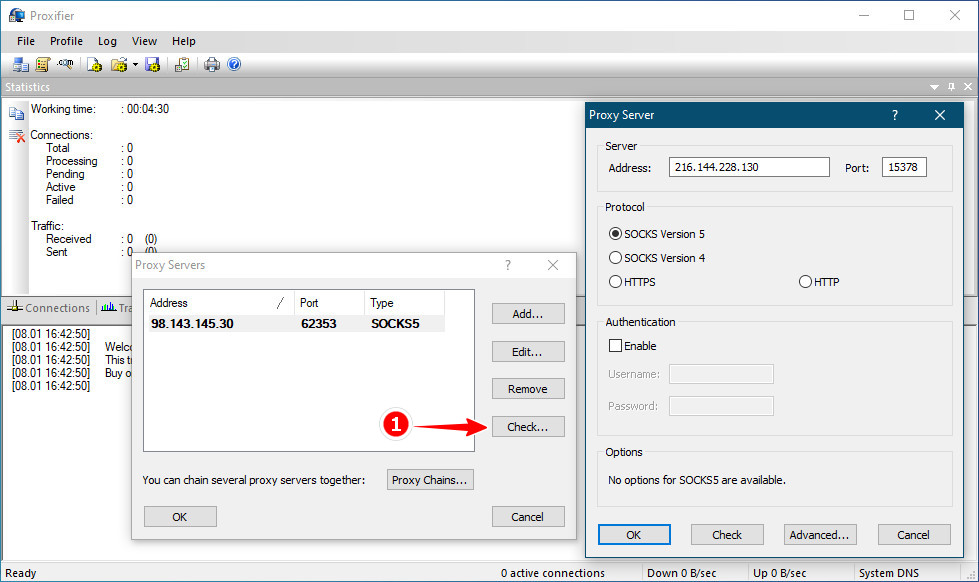Screen dimensions: 979x582
Task: Expand the open profile dropdown arrow
Action: [135, 64]
